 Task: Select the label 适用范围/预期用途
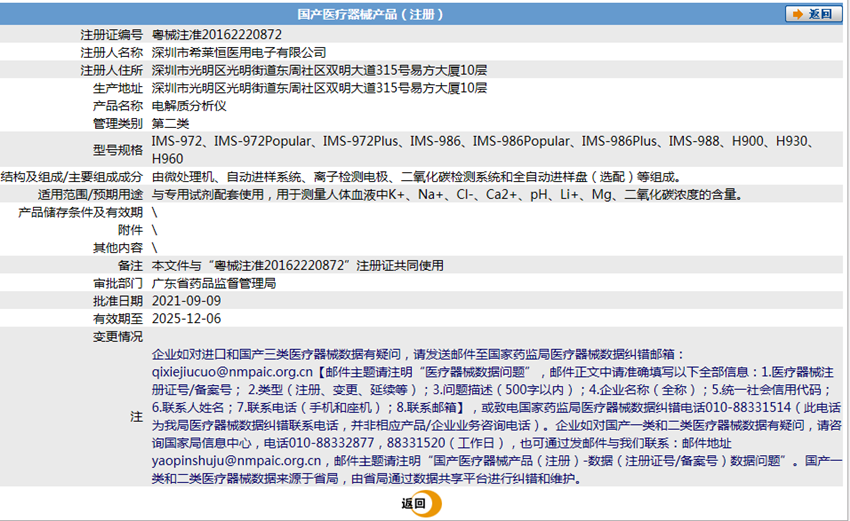click(x=90, y=195)
